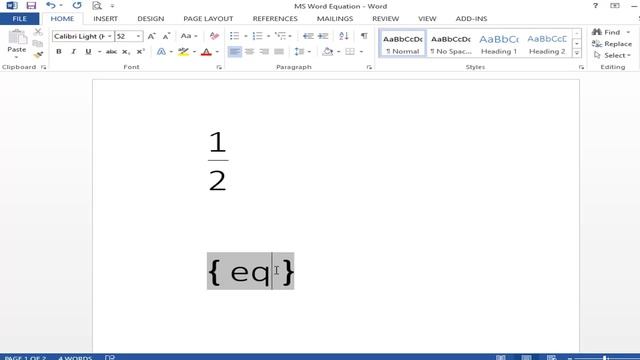Insert a bulleted list
Screen dimensions: 640x360
[x=234, y=36]
